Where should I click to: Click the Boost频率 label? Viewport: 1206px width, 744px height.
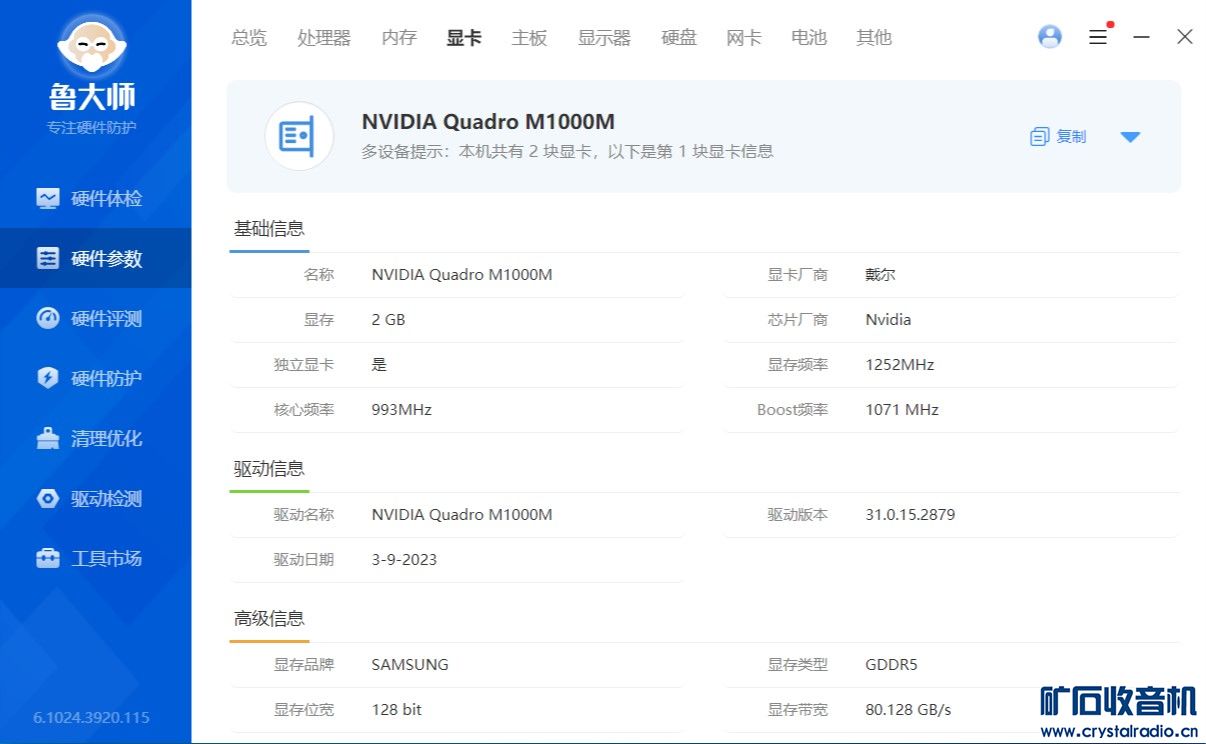click(792, 410)
